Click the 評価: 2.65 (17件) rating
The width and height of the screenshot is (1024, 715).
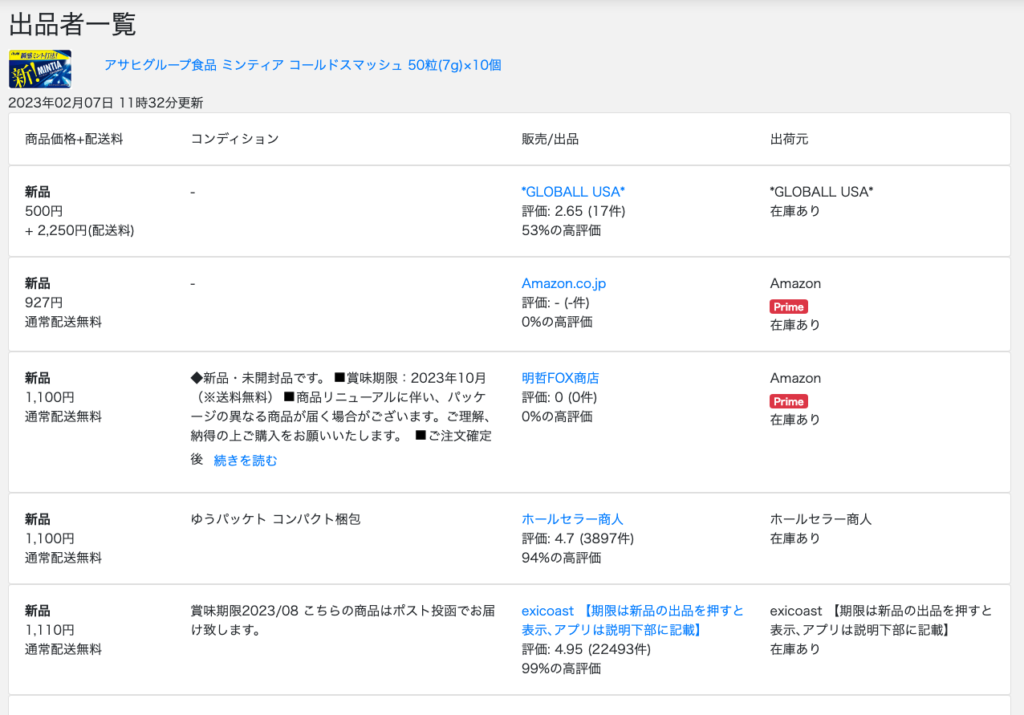573,212
